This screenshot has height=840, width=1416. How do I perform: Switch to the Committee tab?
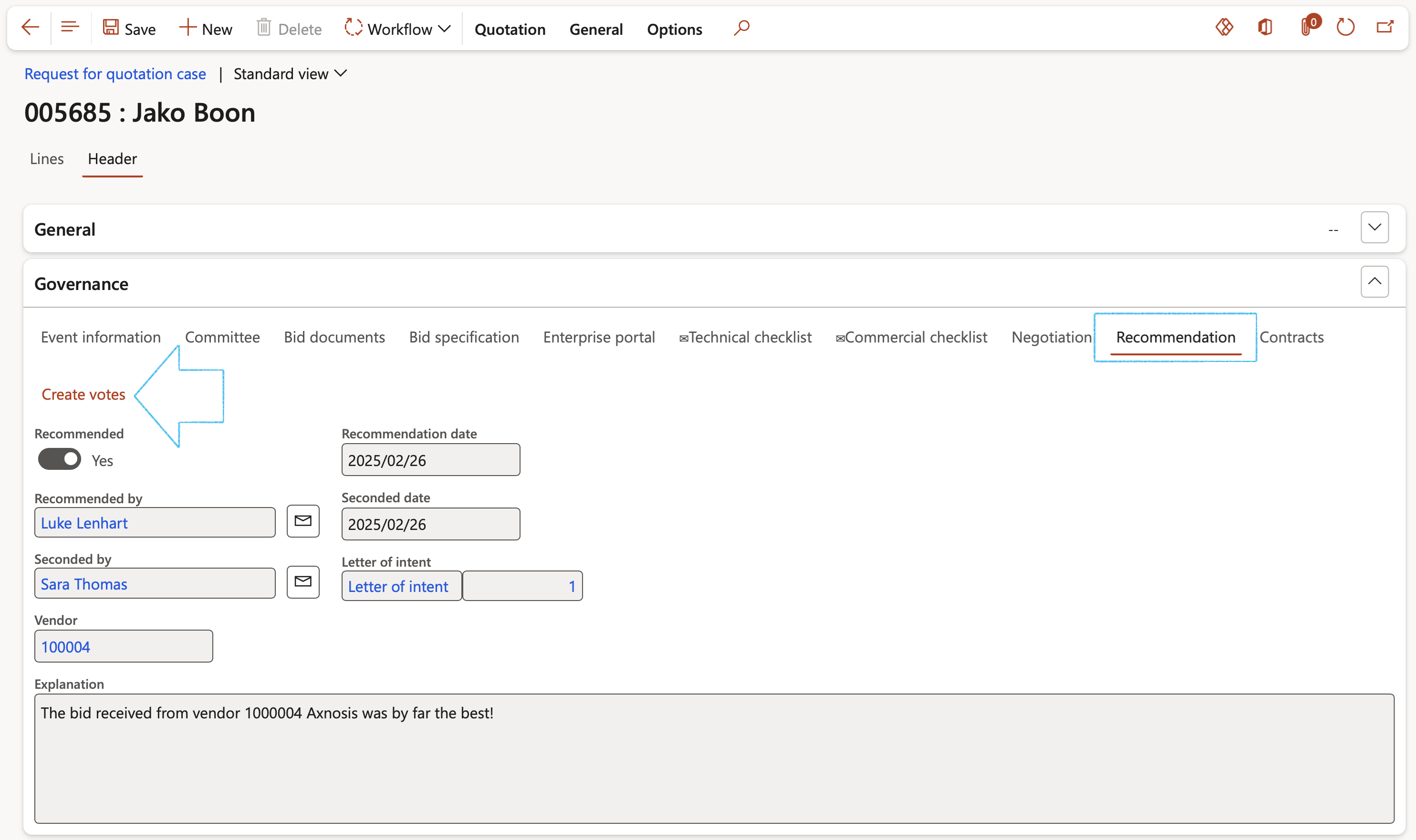(222, 337)
